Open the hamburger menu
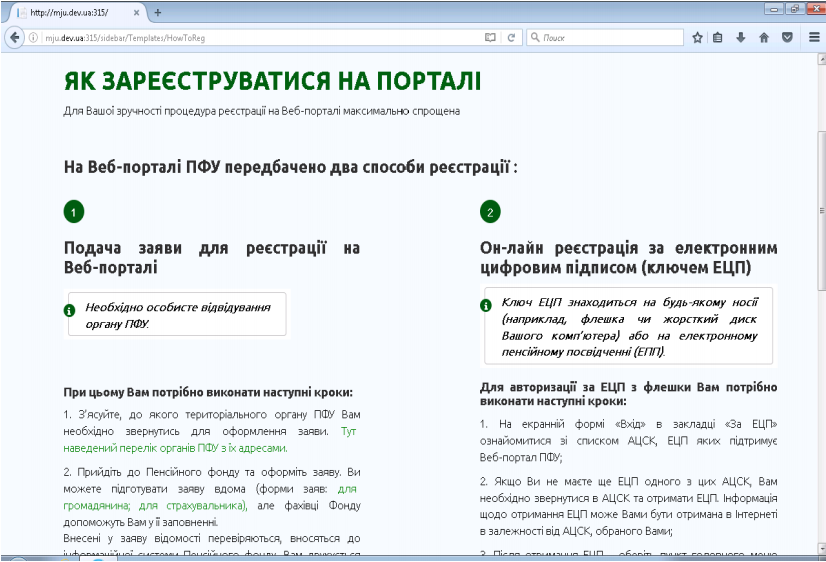The height and width of the screenshot is (562, 826). point(814,37)
